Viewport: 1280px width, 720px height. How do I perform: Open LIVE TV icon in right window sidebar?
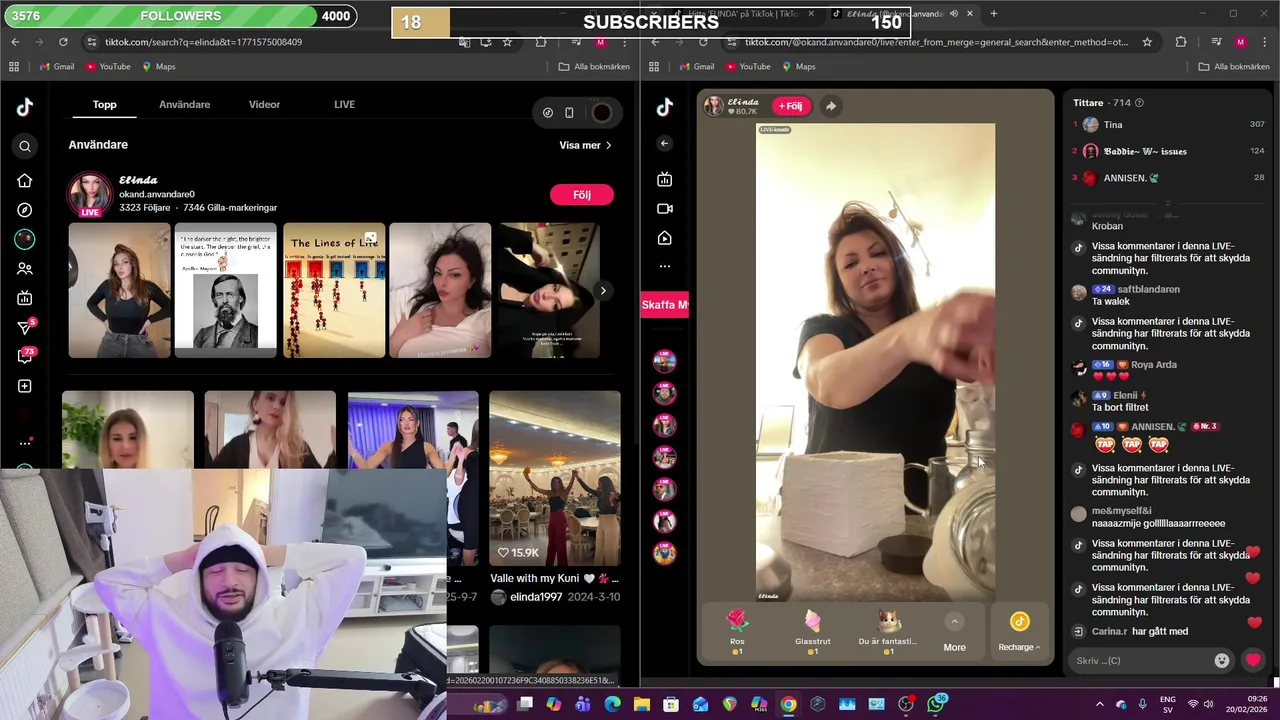665,180
